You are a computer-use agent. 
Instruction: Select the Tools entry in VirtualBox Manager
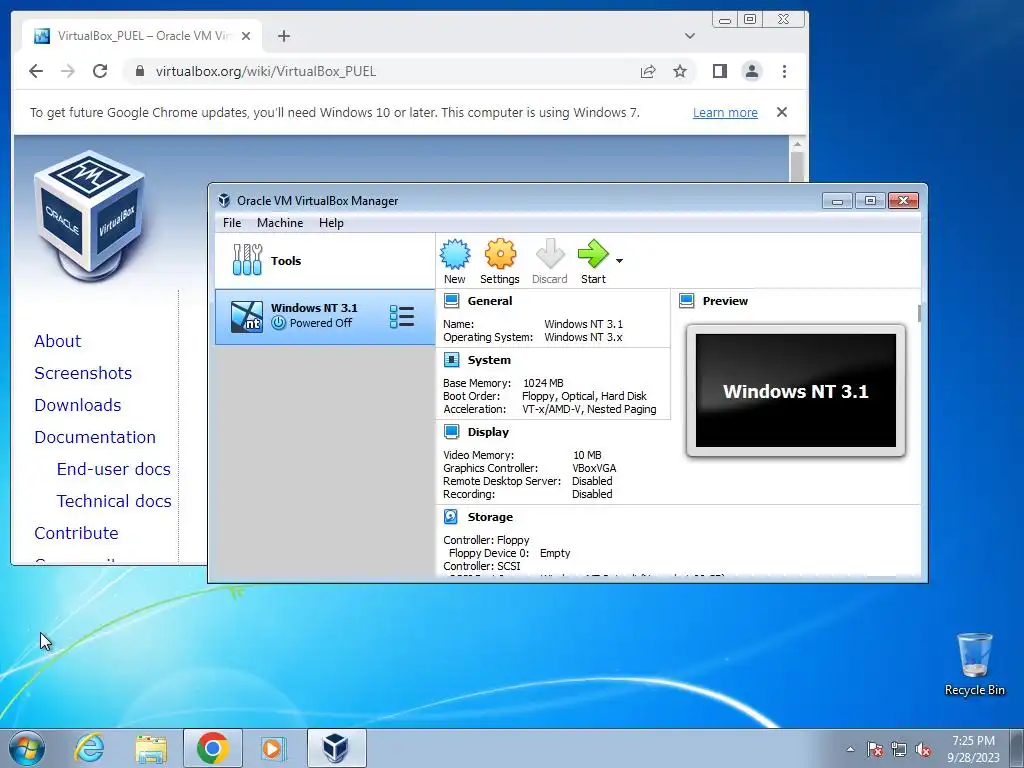pyautogui.click(x=325, y=261)
